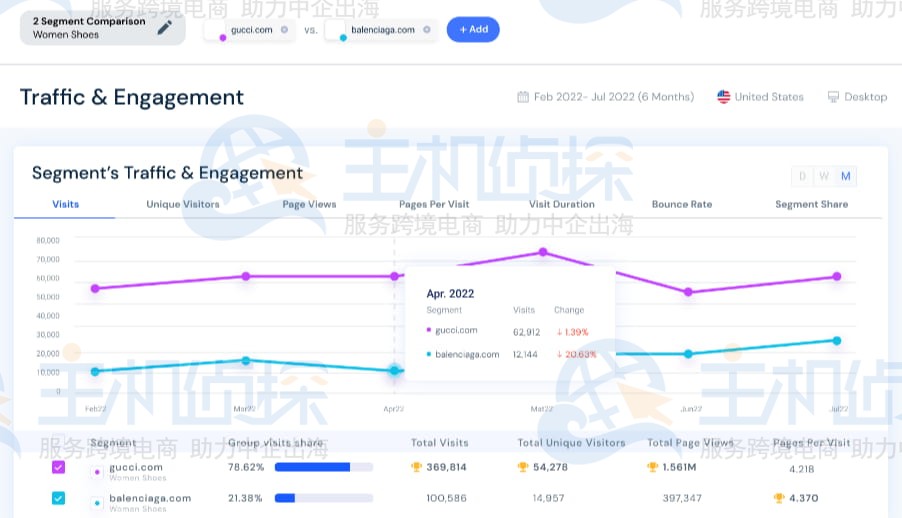The height and width of the screenshot is (518, 902).
Task: Click the trophy icon beside 369,814 Total Visits
Action: pos(417,467)
